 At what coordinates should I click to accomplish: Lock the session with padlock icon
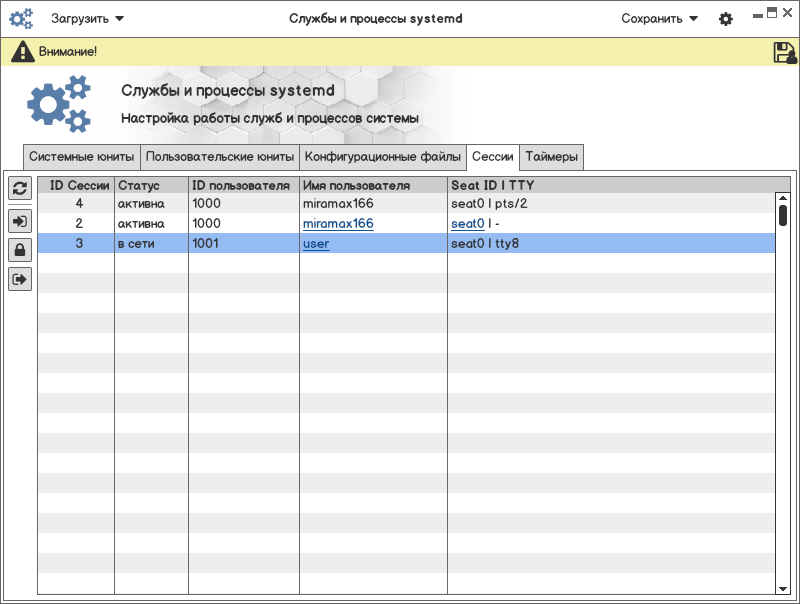tap(20, 250)
